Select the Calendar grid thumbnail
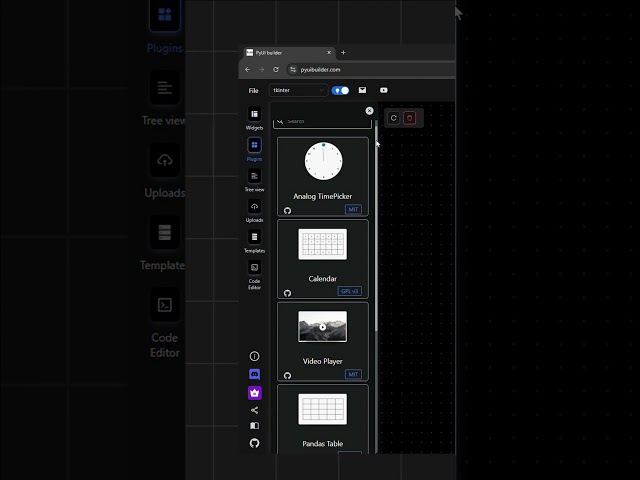640x480 pixels. click(322, 244)
